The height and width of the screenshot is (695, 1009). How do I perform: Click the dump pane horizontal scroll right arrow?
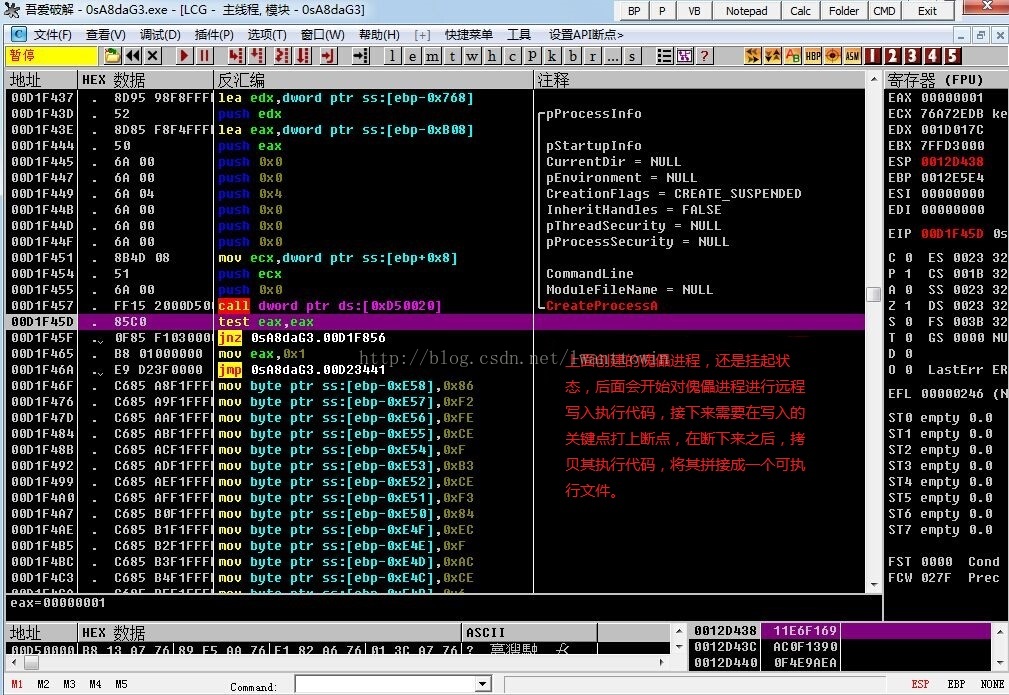(661, 662)
